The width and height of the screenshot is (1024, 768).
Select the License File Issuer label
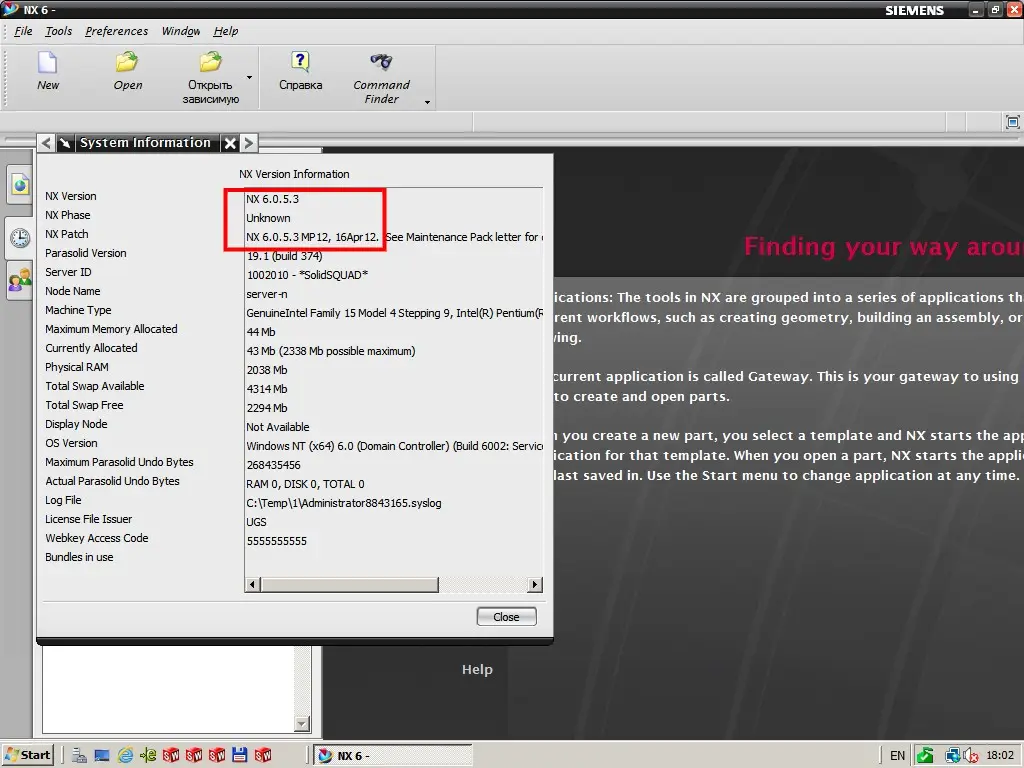[89, 519]
